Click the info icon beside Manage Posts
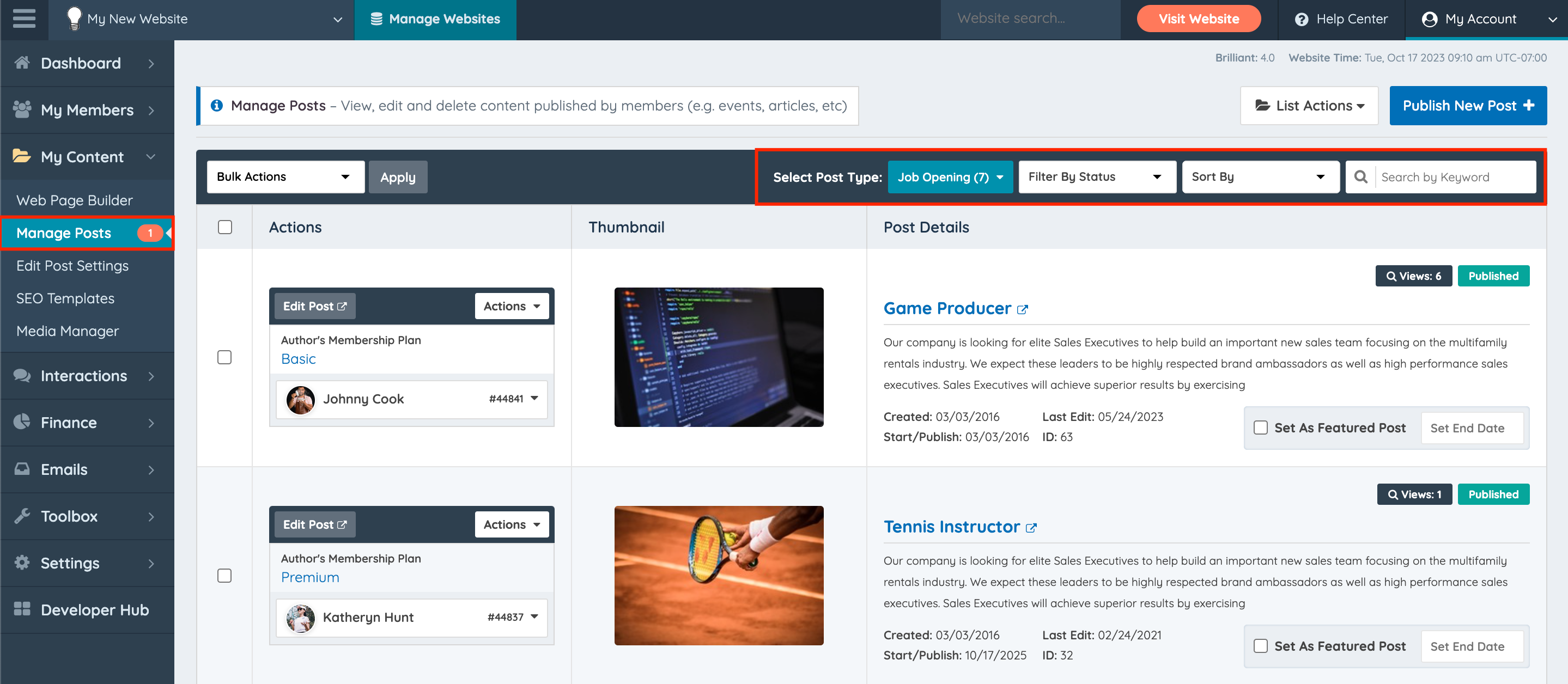 pos(216,106)
